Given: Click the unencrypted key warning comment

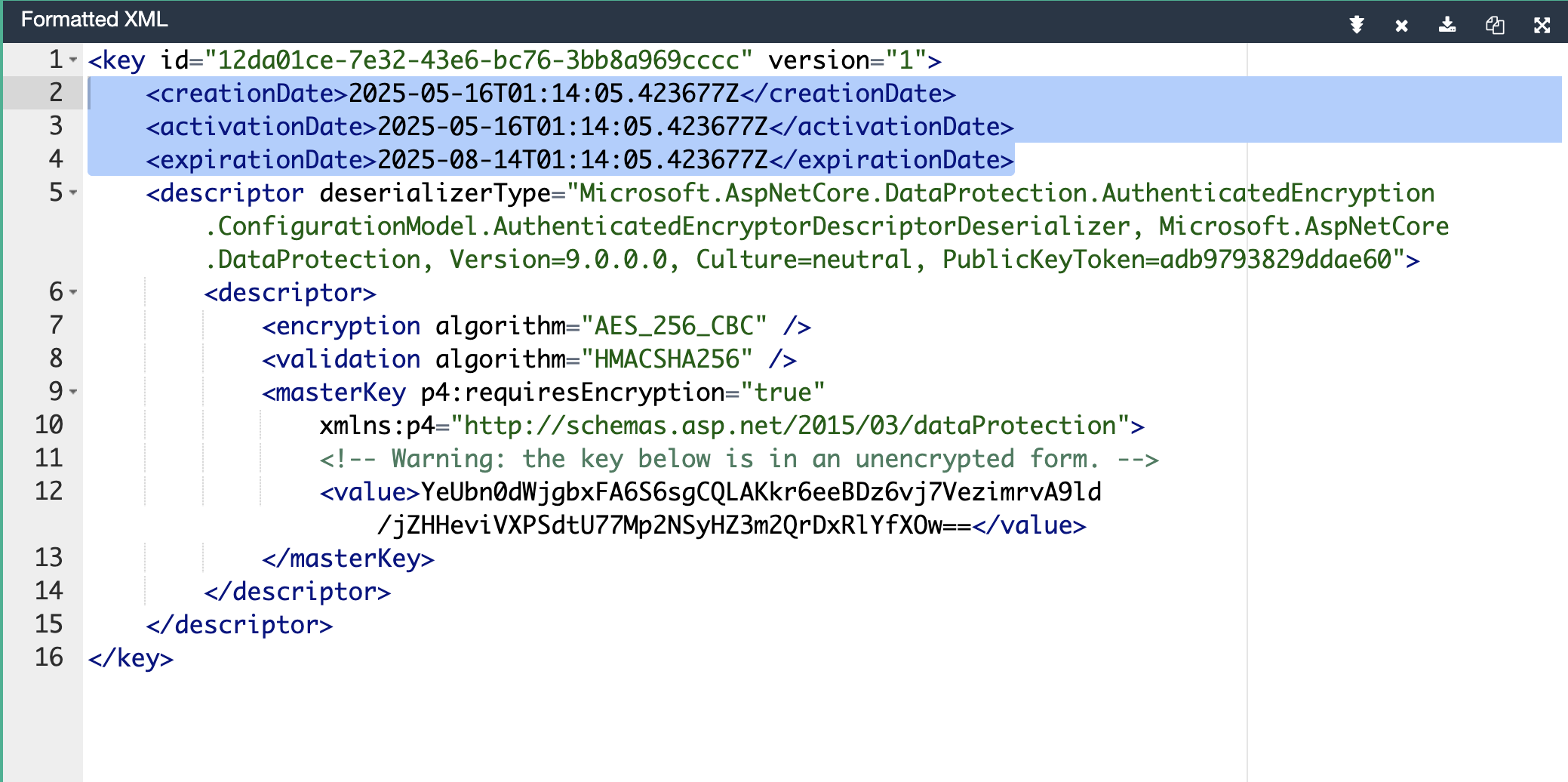Looking at the screenshot, I should pyautogui.click(x=739, y=459).
